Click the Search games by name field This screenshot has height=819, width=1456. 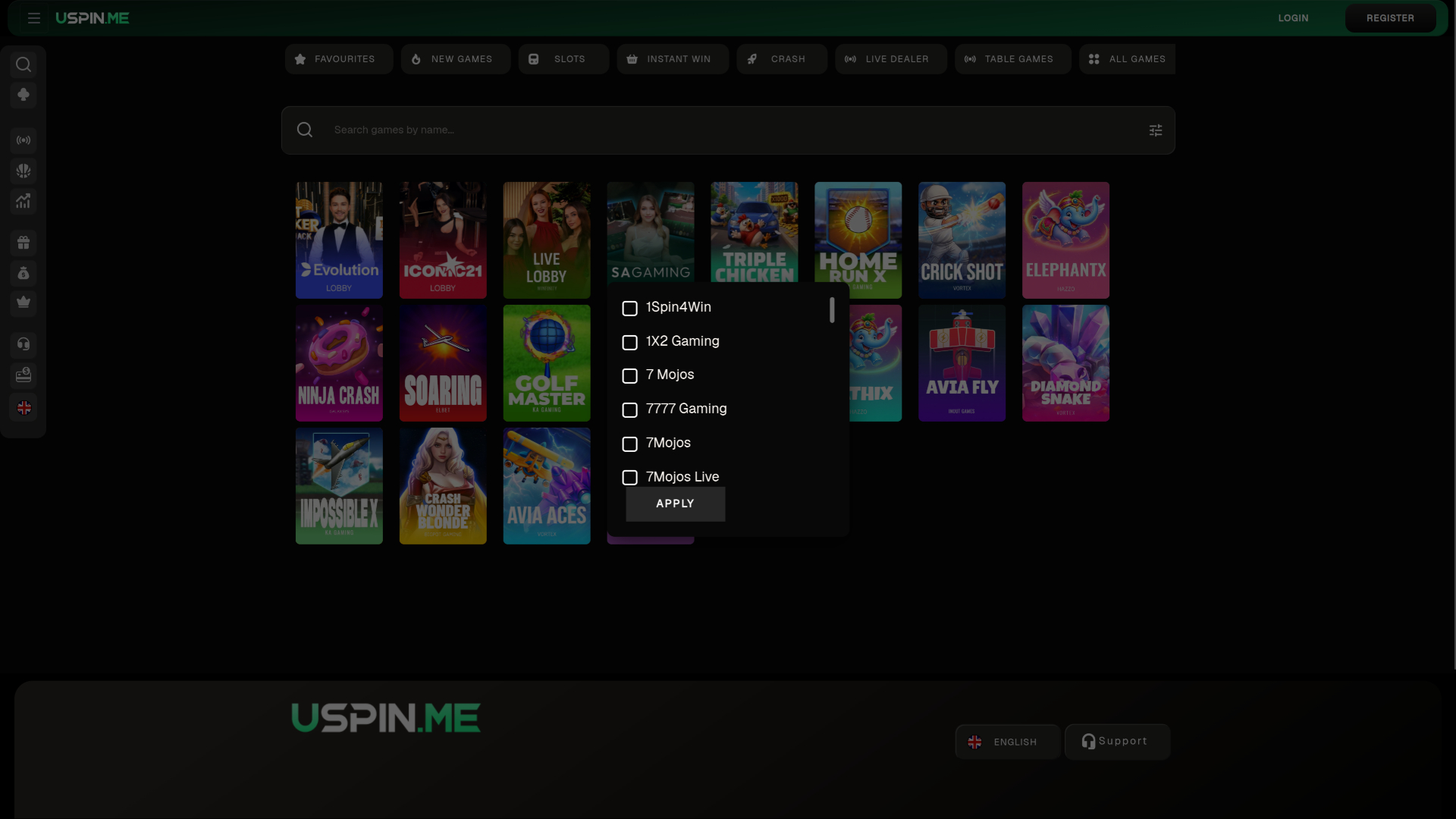(x=728, y=130)
